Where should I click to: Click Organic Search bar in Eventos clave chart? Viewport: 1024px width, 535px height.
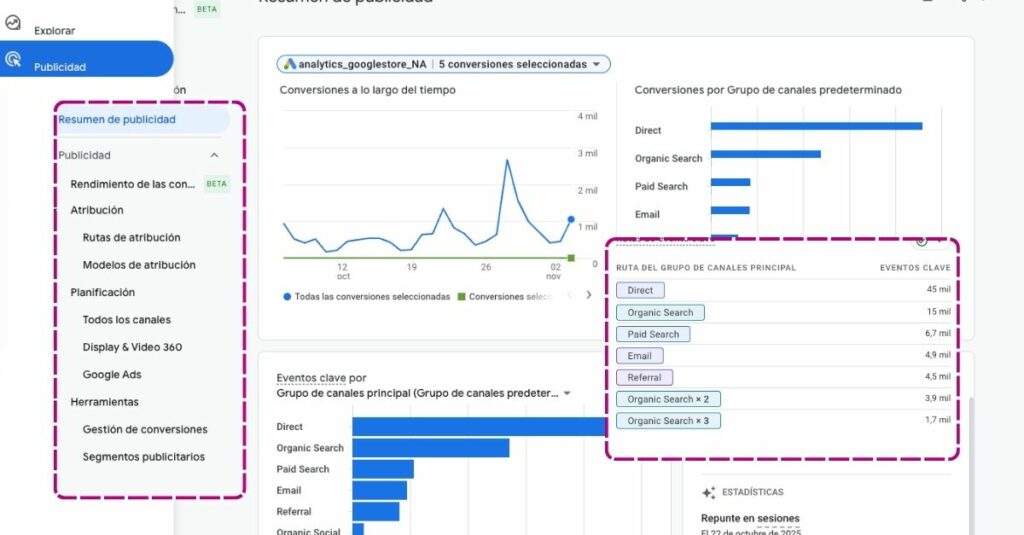pos(430,448)
